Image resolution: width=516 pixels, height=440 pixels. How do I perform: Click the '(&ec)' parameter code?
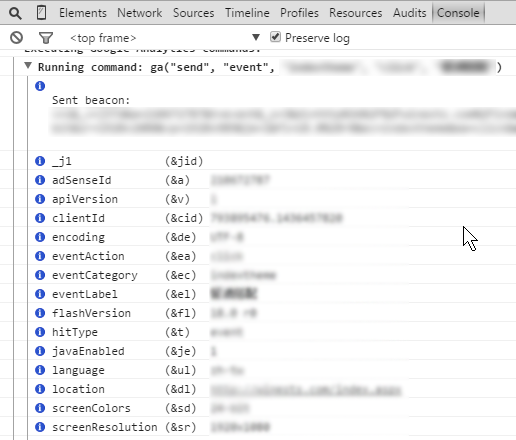tap(181, 275)
